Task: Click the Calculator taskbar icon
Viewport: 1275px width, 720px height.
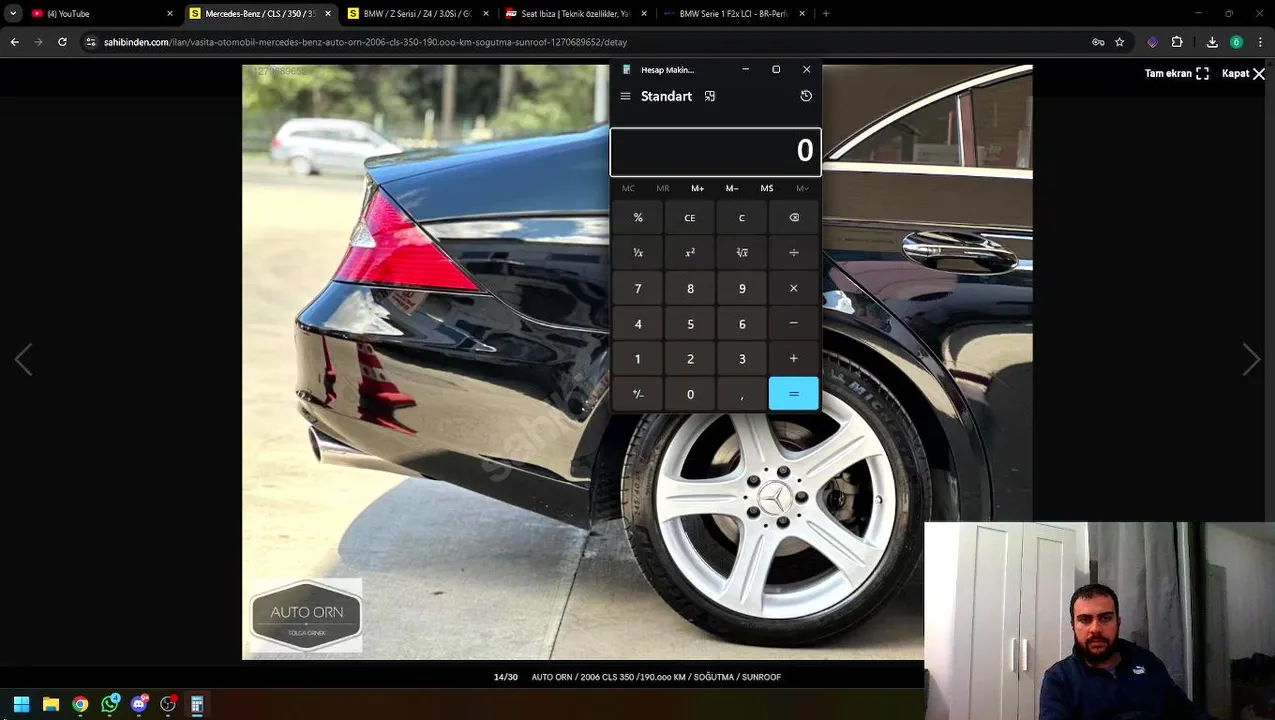Action: [197, 704]
